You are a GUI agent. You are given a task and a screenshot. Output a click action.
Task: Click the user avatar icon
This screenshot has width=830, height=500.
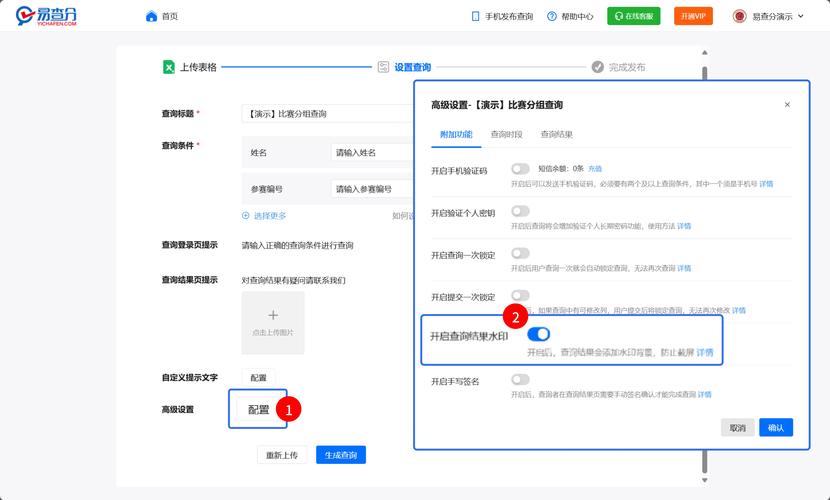pos(739,16)
